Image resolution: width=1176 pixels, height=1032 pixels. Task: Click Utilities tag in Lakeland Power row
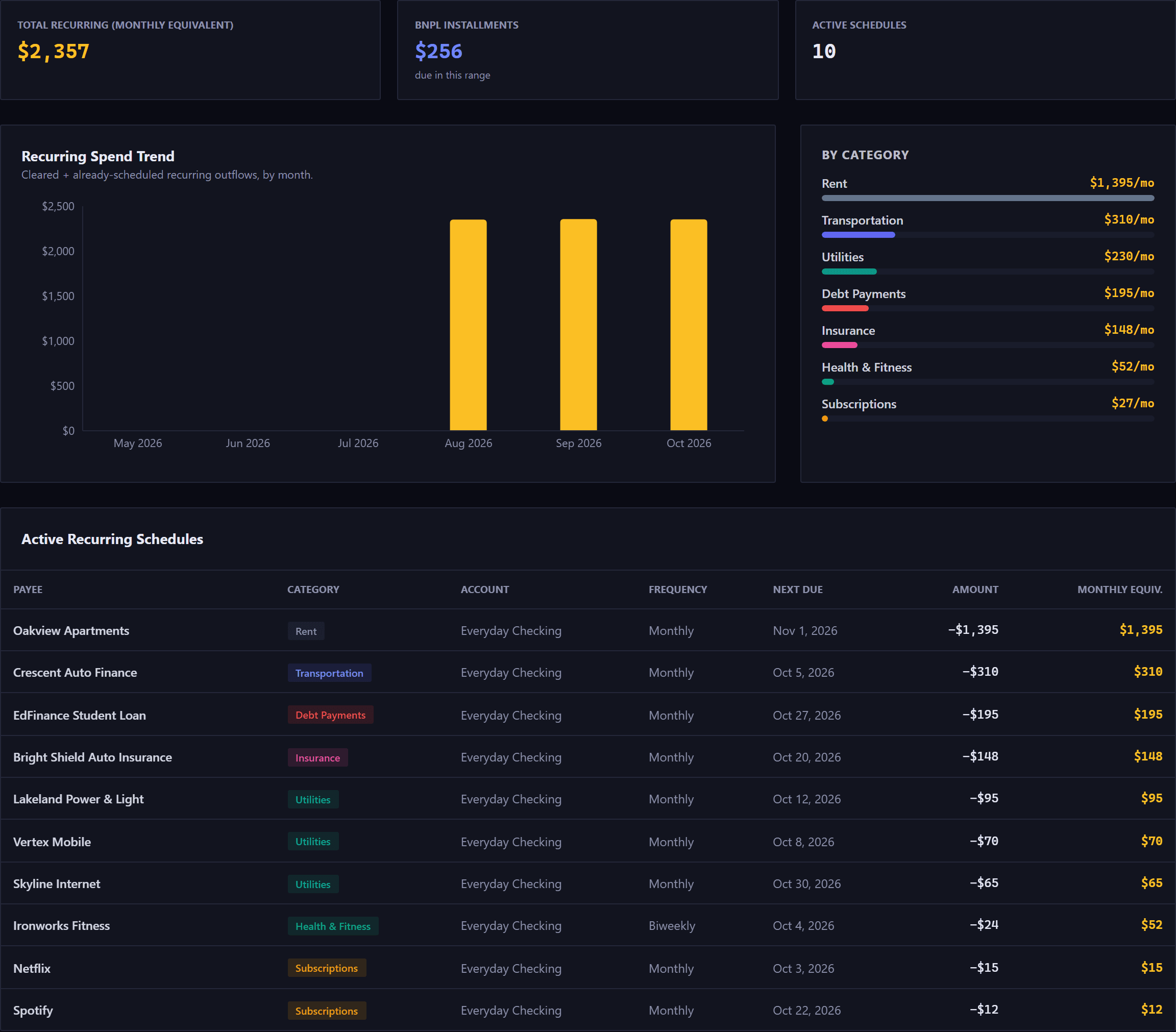click(313, 800)
